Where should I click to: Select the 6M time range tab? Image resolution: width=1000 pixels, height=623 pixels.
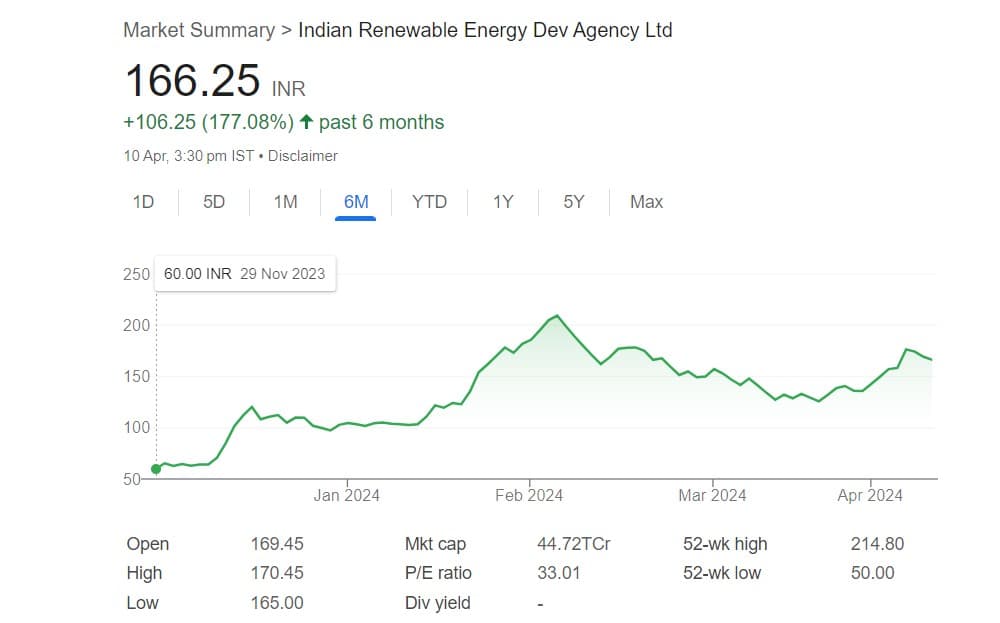coord(356,202)
